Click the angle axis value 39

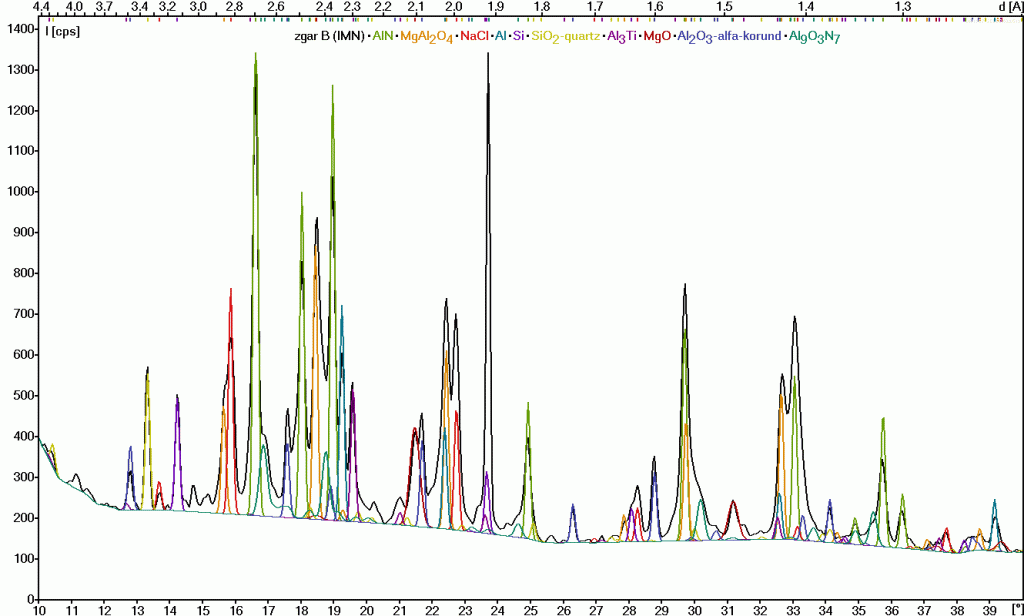(990, 609)
